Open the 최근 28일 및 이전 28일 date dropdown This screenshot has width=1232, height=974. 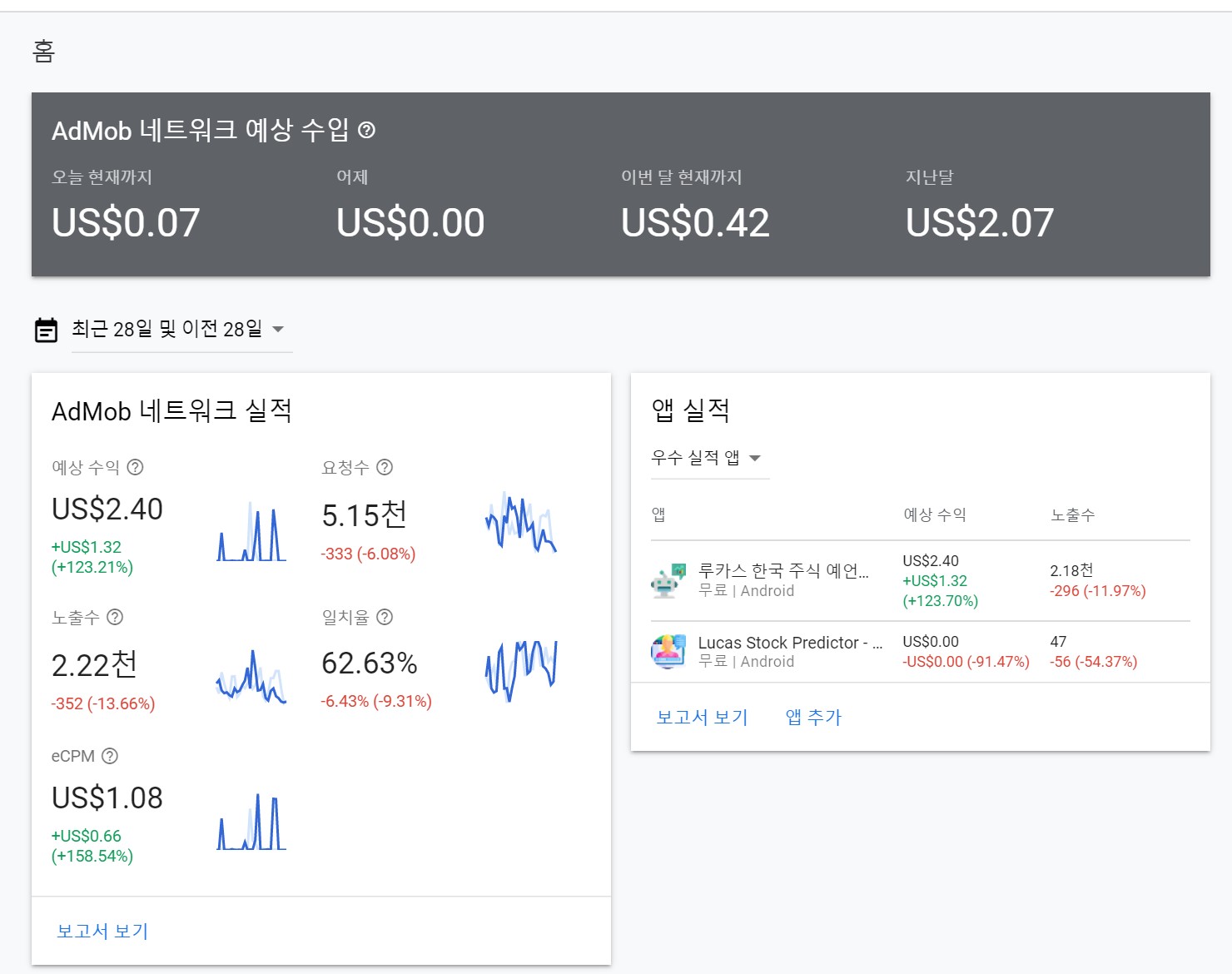181,330
